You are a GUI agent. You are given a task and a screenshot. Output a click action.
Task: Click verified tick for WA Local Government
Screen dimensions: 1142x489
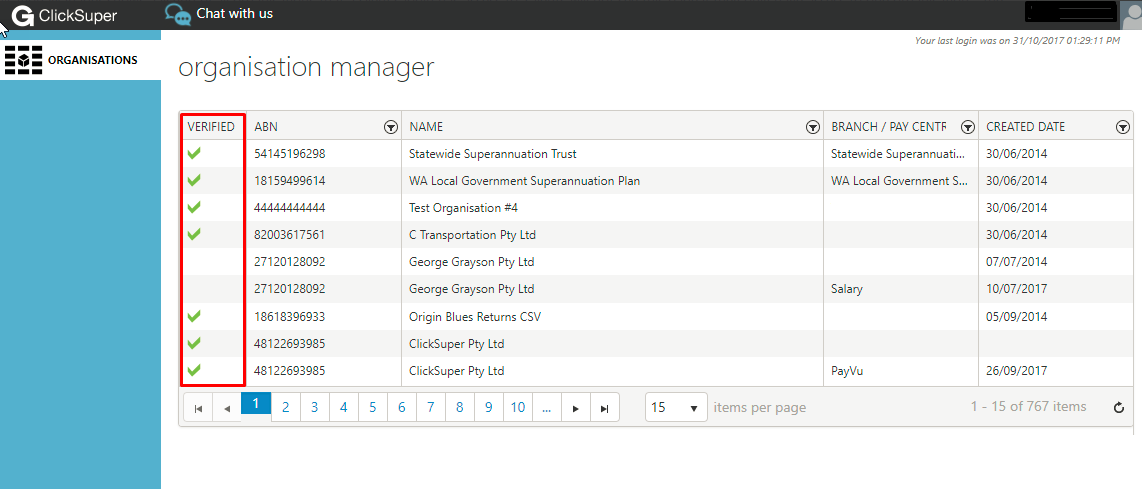(x=194, y=181)
